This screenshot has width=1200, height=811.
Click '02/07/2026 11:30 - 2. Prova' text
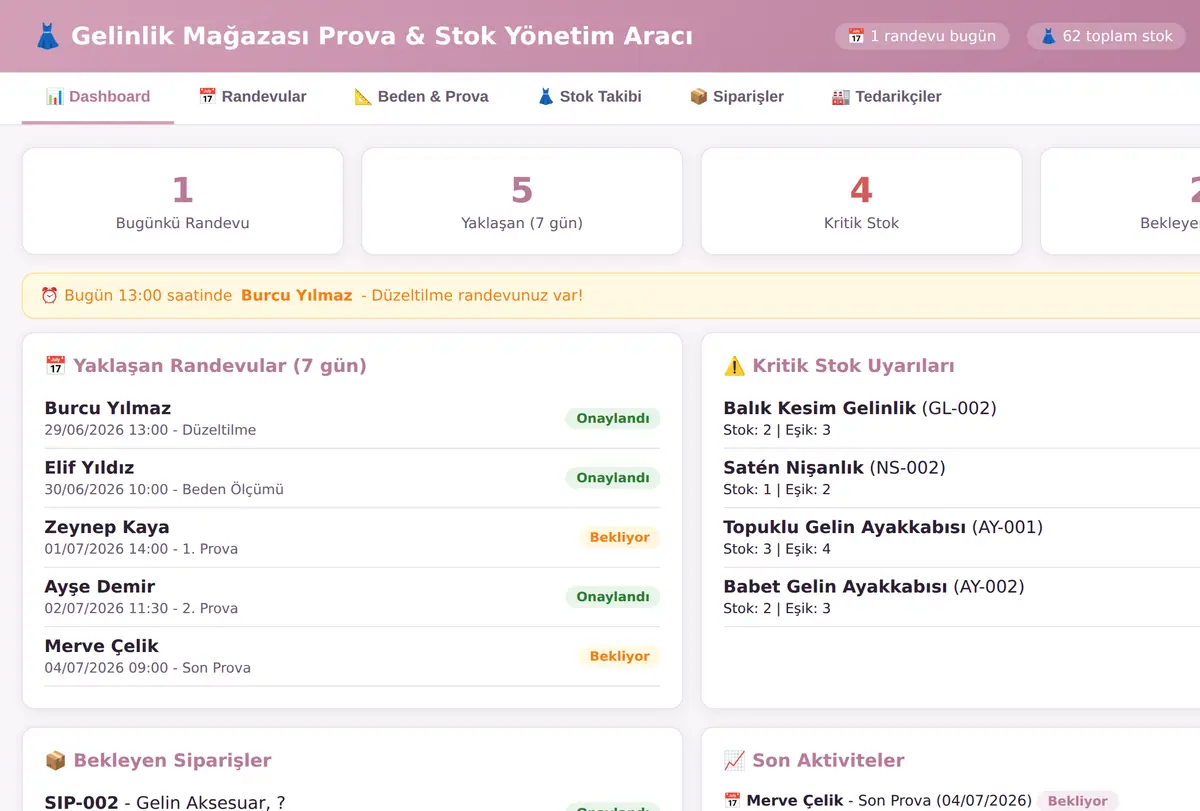pos(141,608)
